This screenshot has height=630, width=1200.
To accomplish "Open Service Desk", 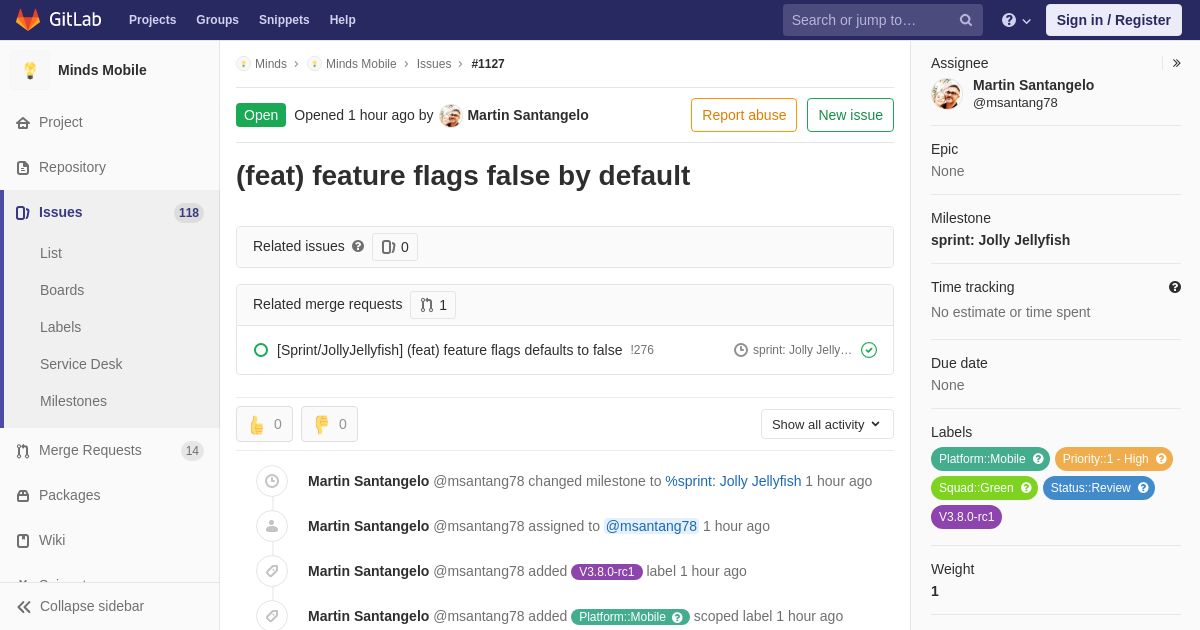I will (x=81, y=364).
